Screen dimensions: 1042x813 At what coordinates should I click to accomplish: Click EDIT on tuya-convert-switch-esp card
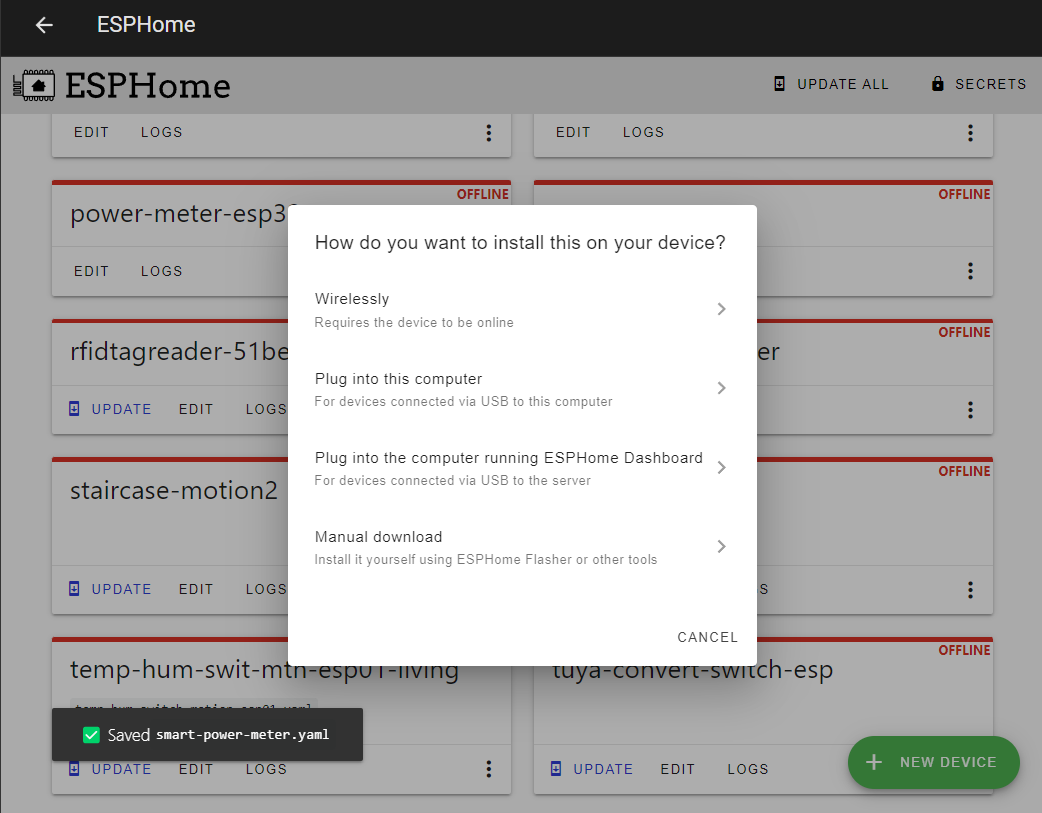[678, 769]
